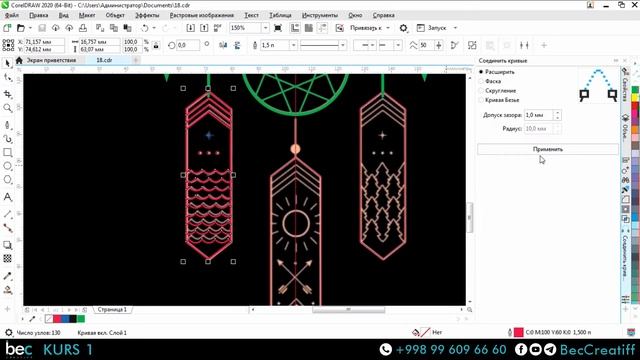The image size is (640, 360).
Task: Click the Undo arrow icon
Action: (144, 28)
